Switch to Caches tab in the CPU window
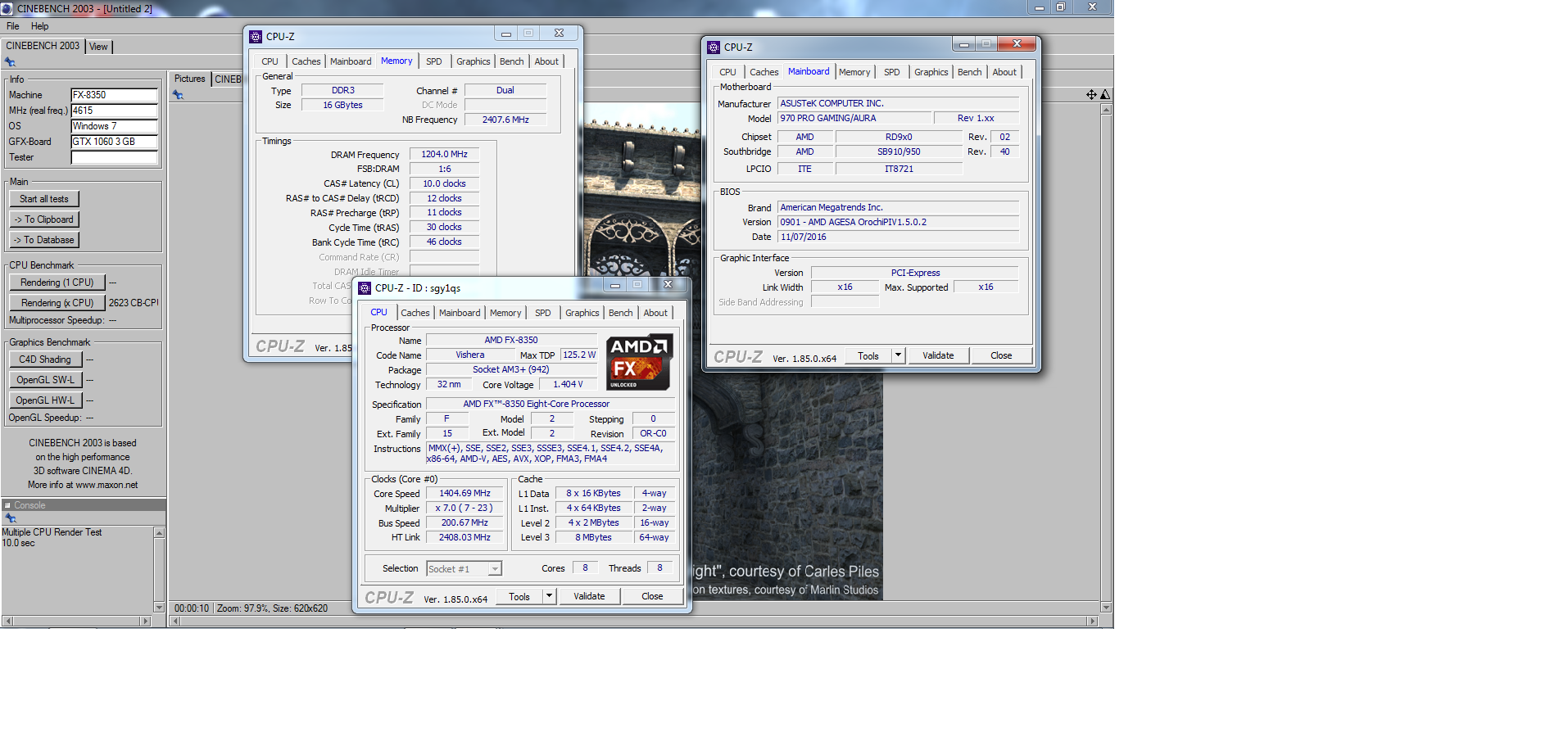The width and height of the screenshot is (1568, 746). coord(415,313)
